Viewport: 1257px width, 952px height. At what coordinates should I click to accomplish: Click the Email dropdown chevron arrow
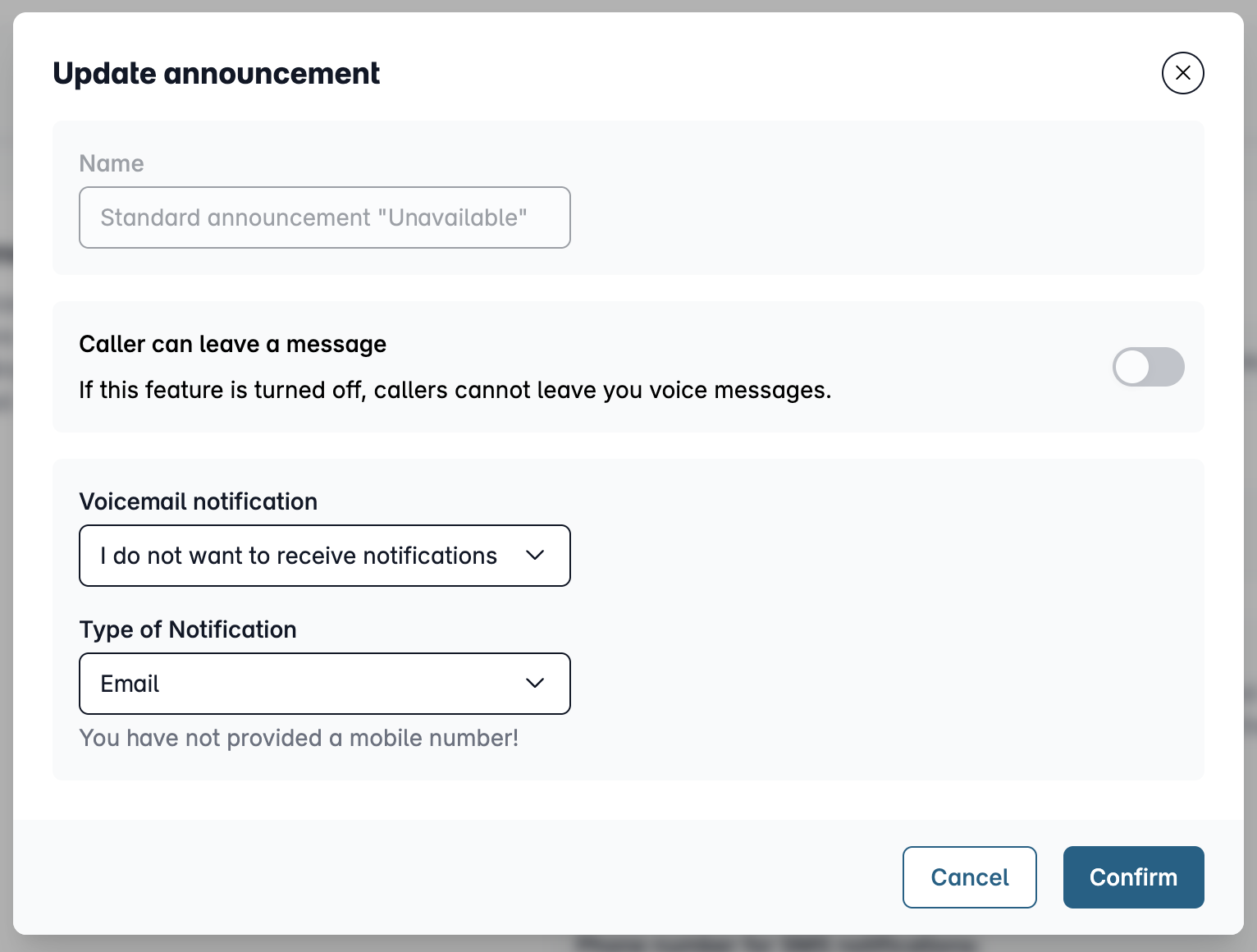click(535, 684)
